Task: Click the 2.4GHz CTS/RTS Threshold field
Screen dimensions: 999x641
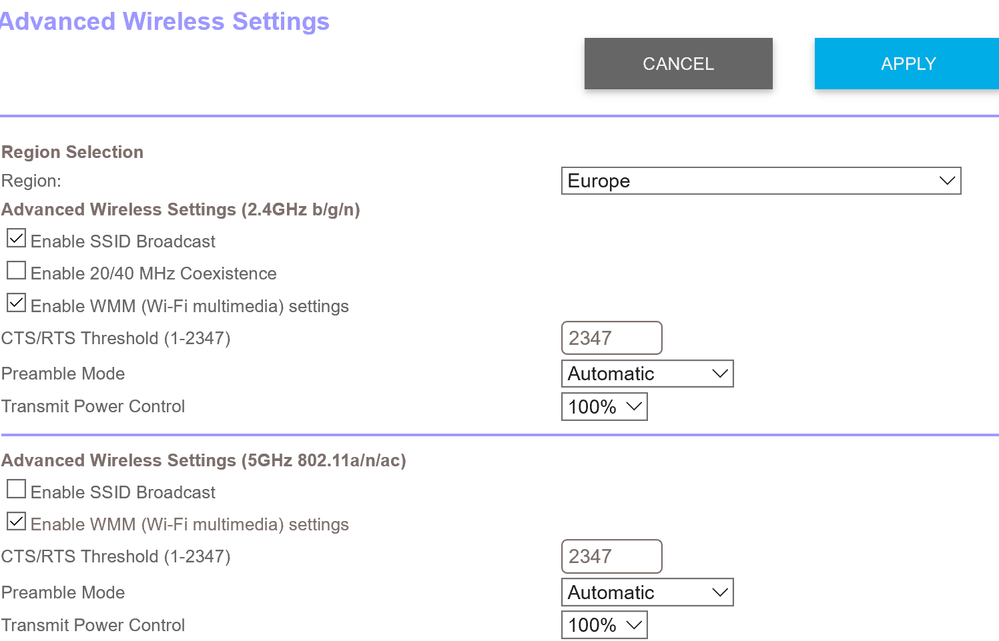Action: tap(611, 337)
